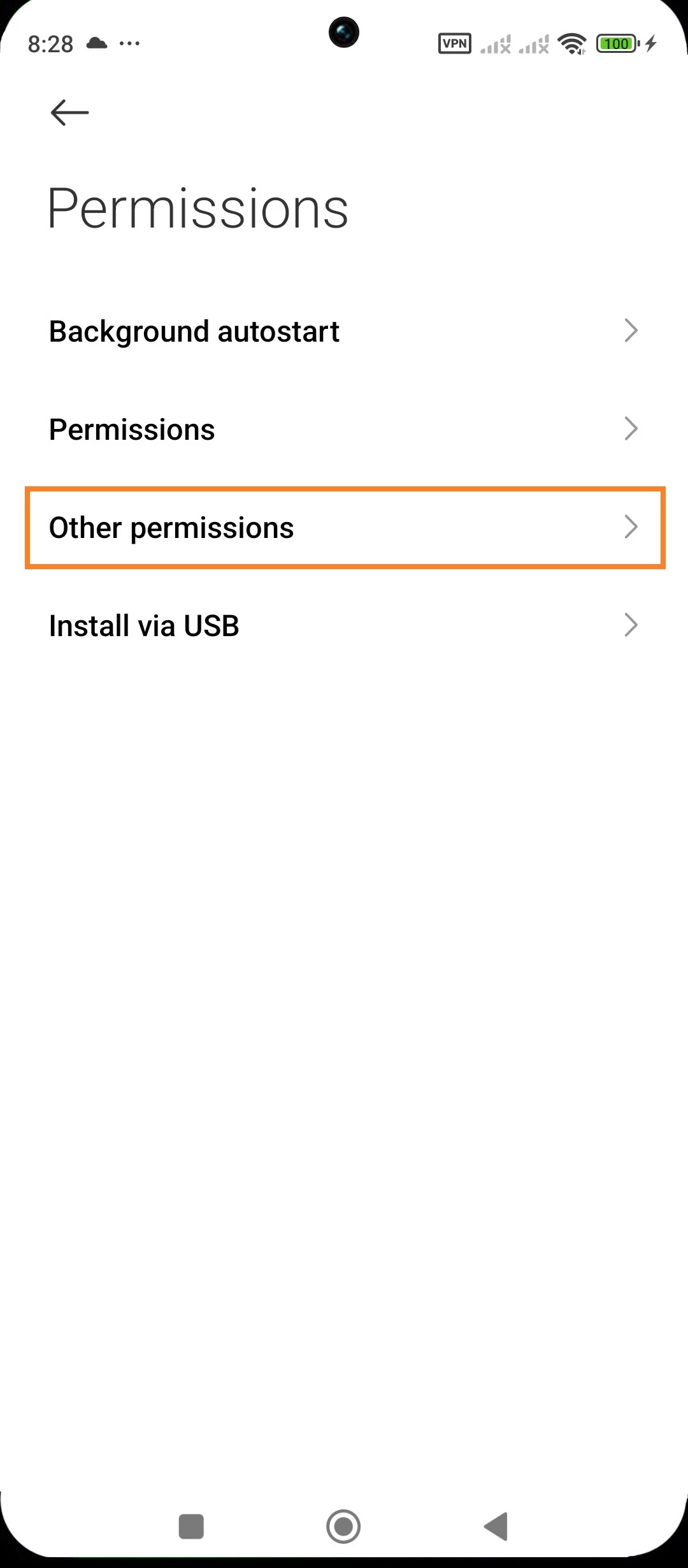
Task: Tap the charging lightning bolt icon
Action: (x=650, y=43)
